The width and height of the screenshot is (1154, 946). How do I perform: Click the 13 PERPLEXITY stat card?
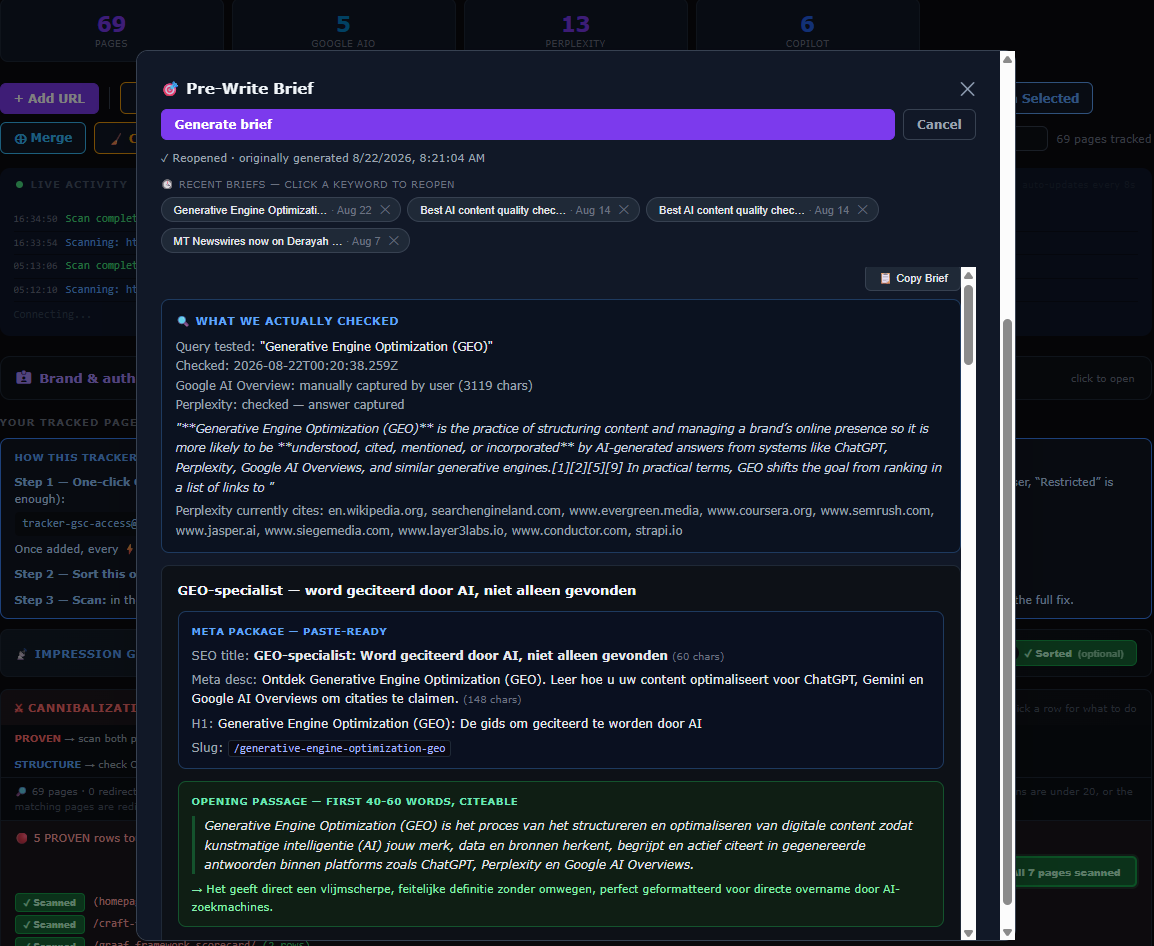[x=576, y=30]
